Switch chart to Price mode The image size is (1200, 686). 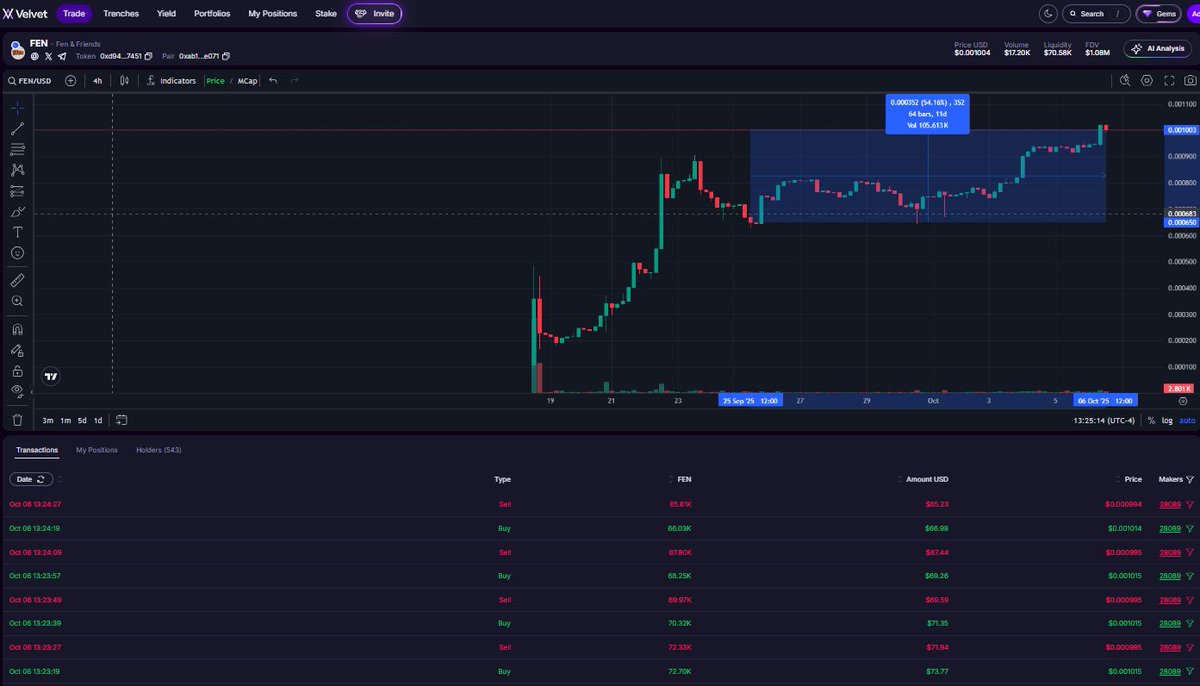[x=215, y=81]
